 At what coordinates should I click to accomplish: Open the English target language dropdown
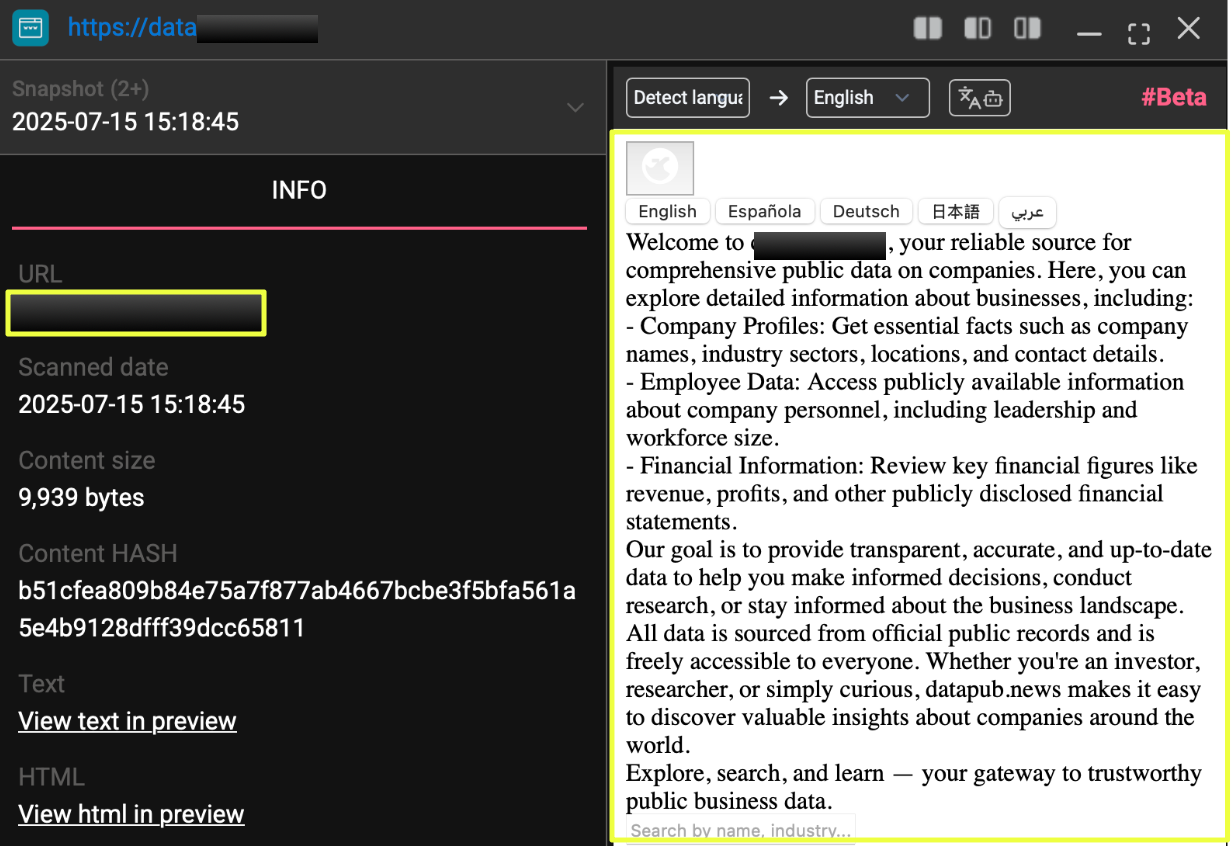pos(867,98)
